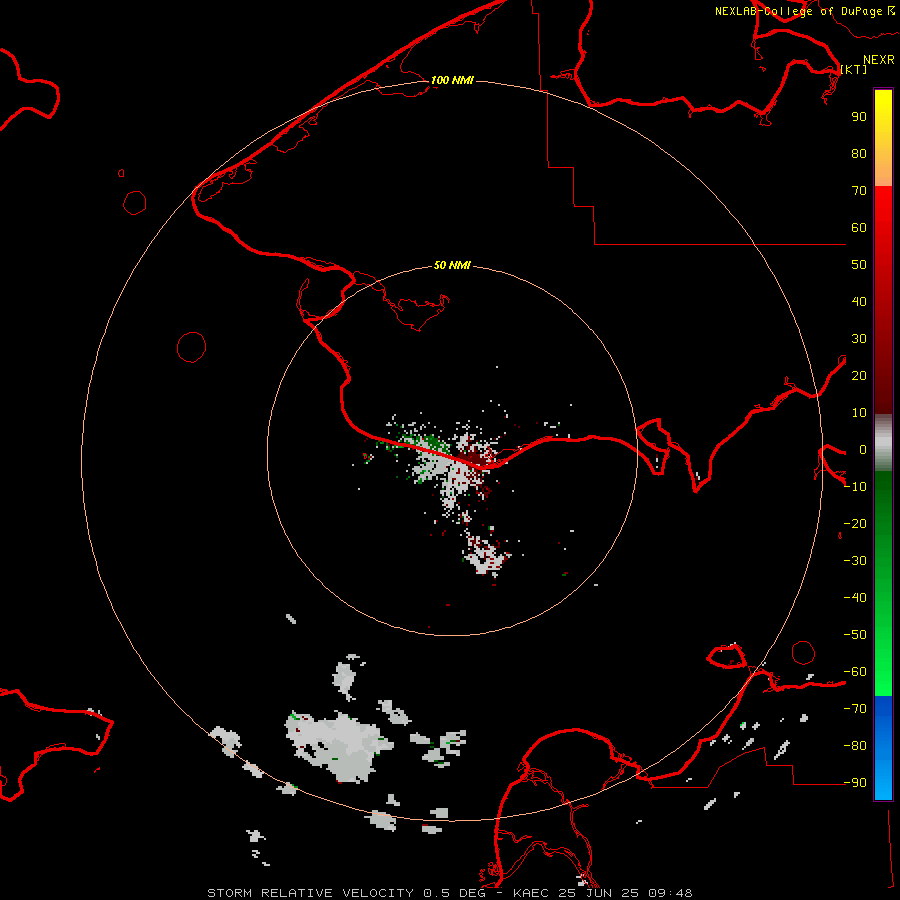The width and height of the screenshot is (900, 900).
Task: Click the 25 JUN 25 date text
Action: coord(602,893)
